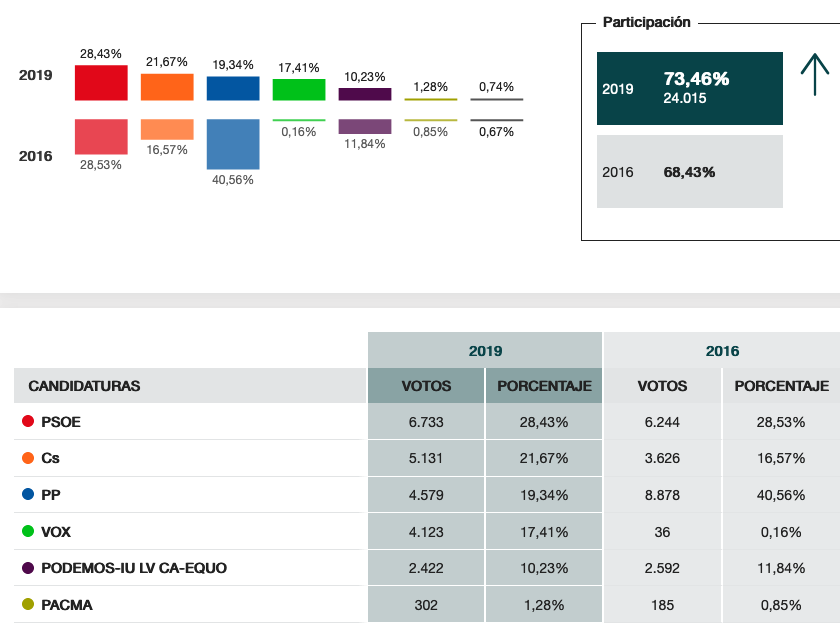Viewport: 840px width, 623px height.
Task: Click the 0,16% label in the bar chart
Action: [x=298, y=132]
